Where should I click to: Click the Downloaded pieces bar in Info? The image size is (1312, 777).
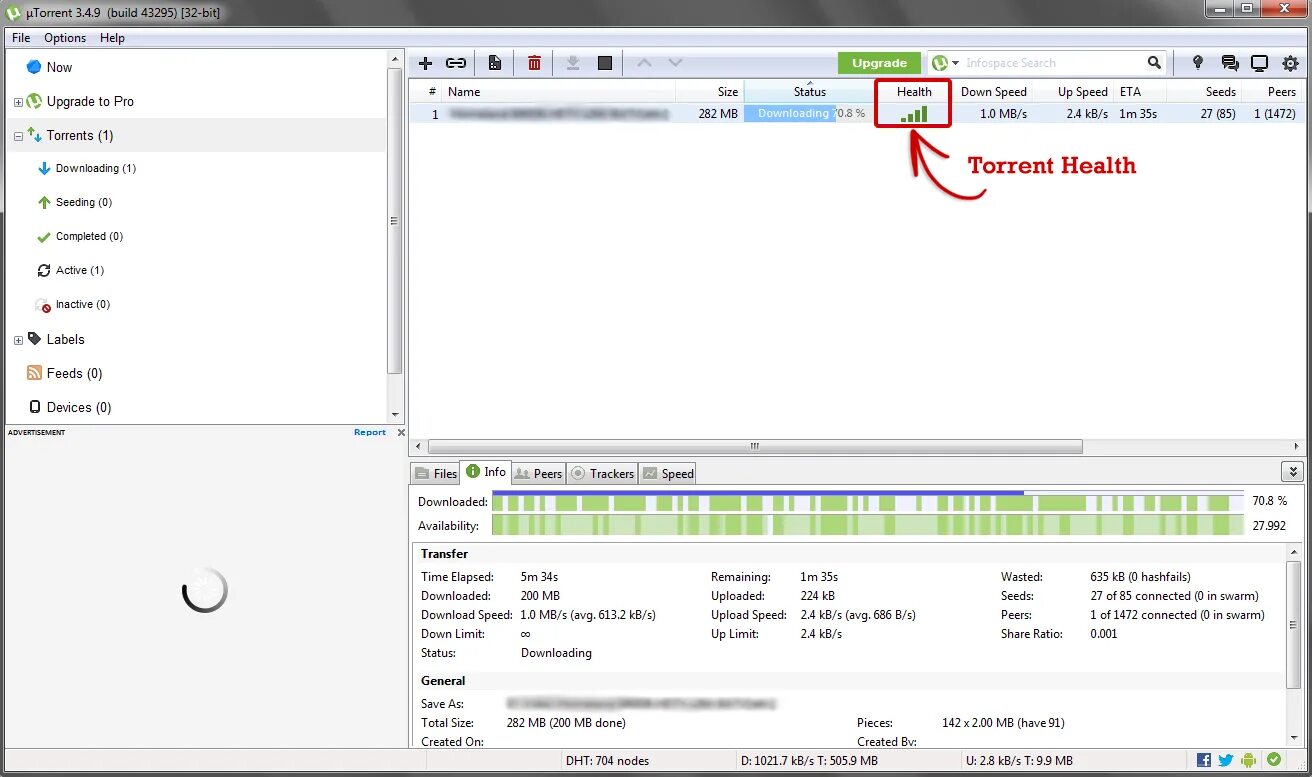868,501
